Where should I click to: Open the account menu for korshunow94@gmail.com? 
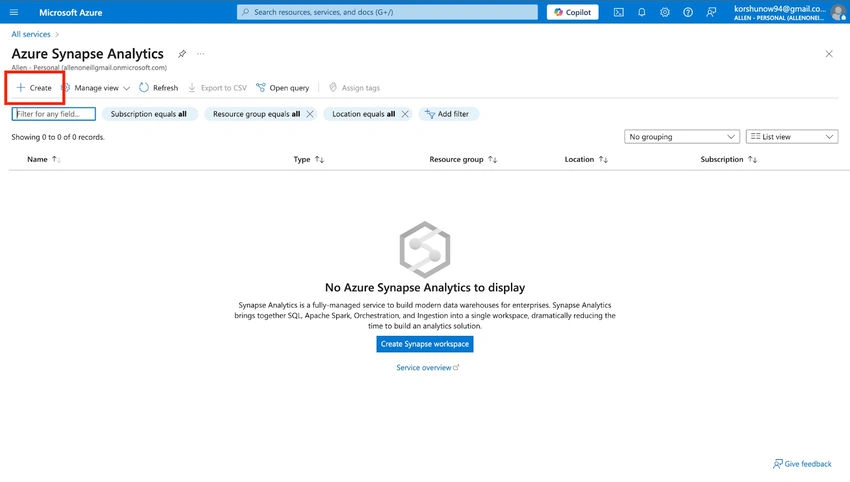click(780, 12)
